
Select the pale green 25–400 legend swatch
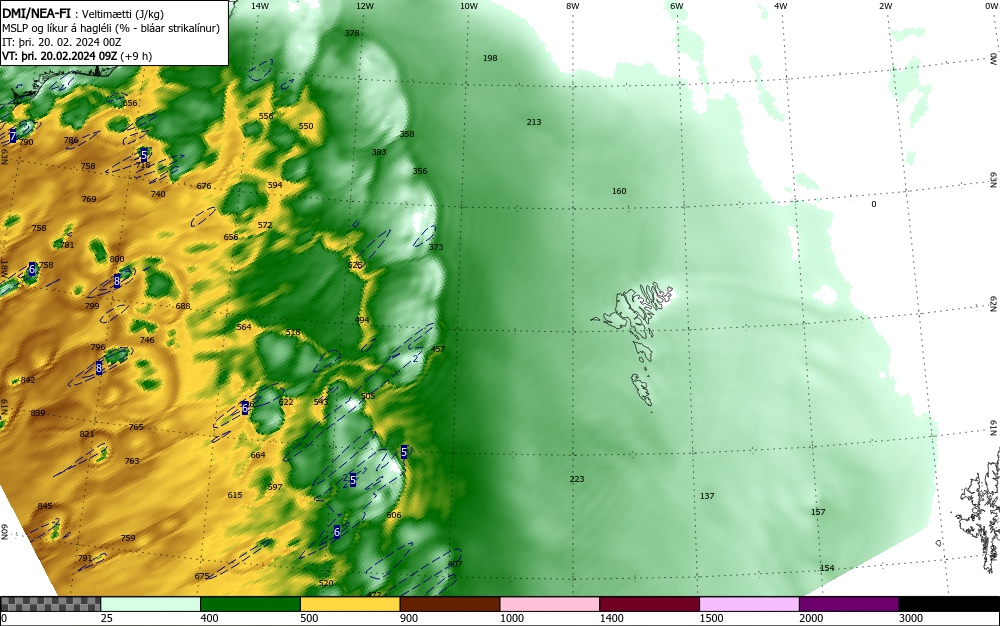(151, 604)
